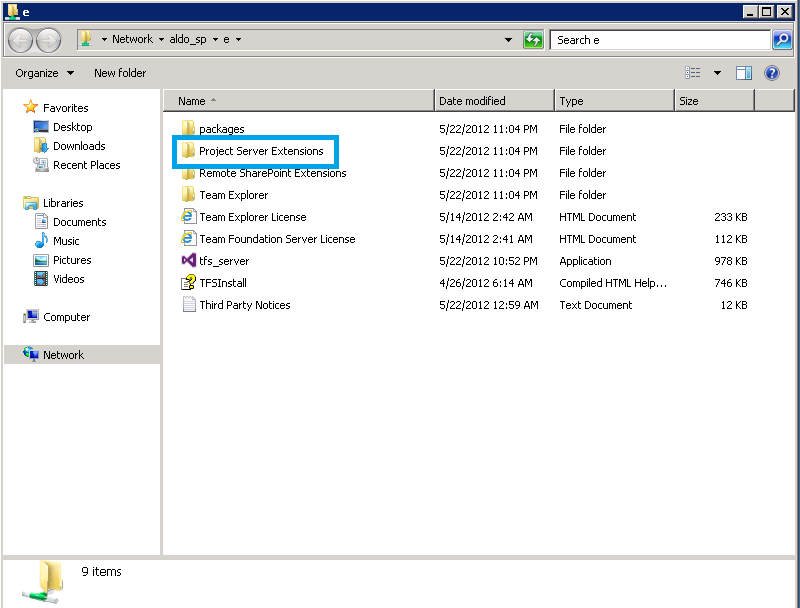Select Computer label in navigation pane
Viewport: 800px width, 608px height.
tap(66, 317)
